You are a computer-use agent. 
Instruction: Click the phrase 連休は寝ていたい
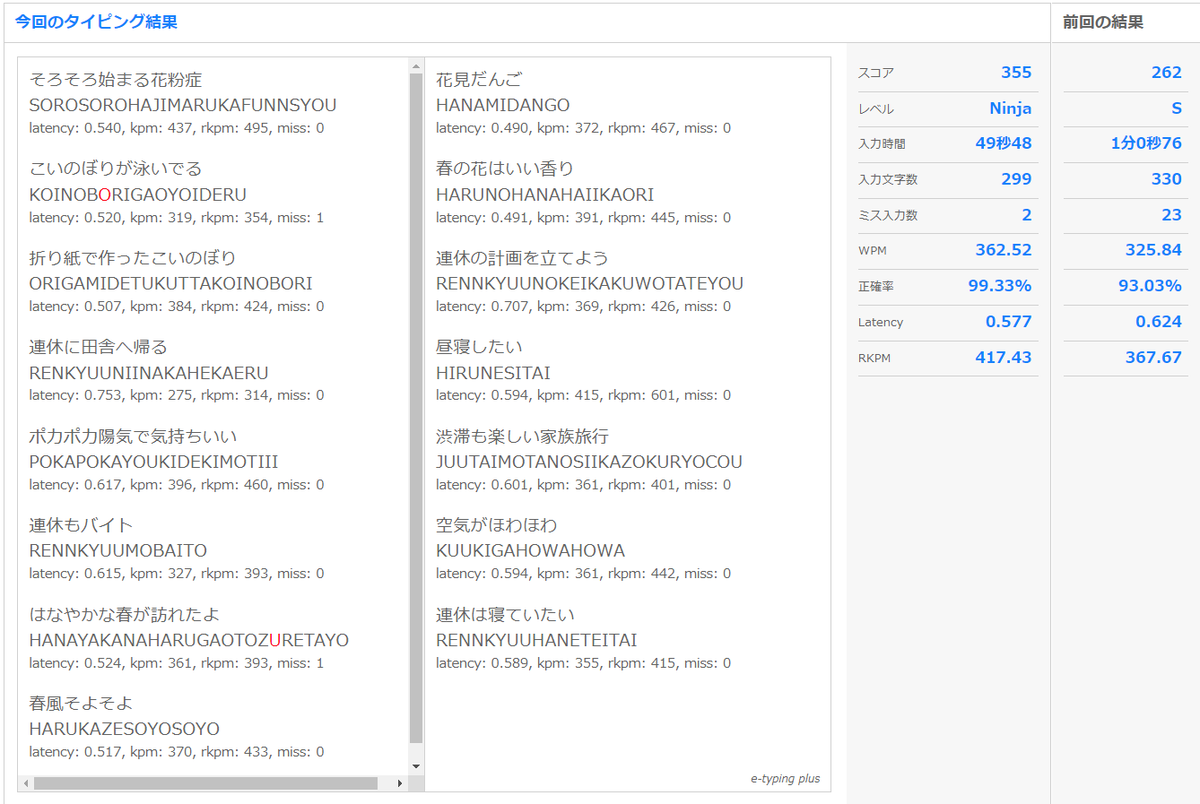pos(505,614)
